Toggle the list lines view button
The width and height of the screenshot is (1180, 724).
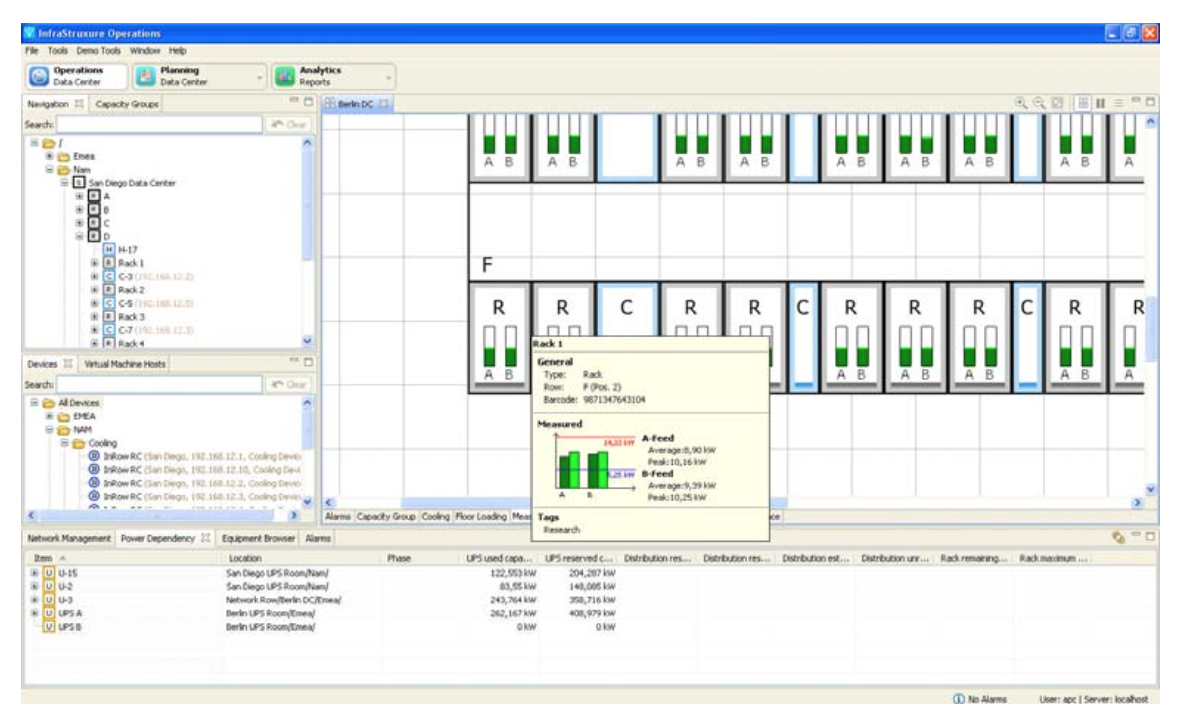point(1118,103)
